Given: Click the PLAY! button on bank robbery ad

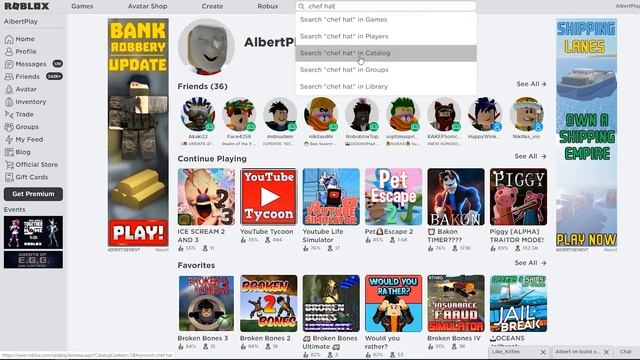Looking at the screenshot, I should pyautogui.click(x=138, y=233).
